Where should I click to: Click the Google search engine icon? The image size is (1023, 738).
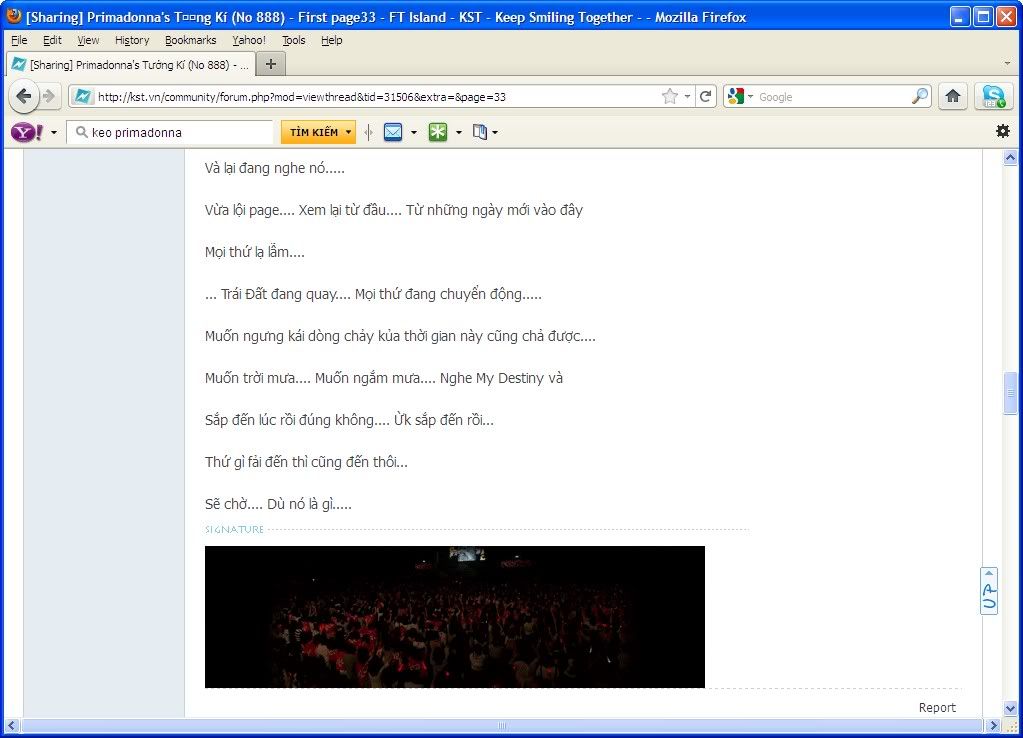tap(735, 97)
